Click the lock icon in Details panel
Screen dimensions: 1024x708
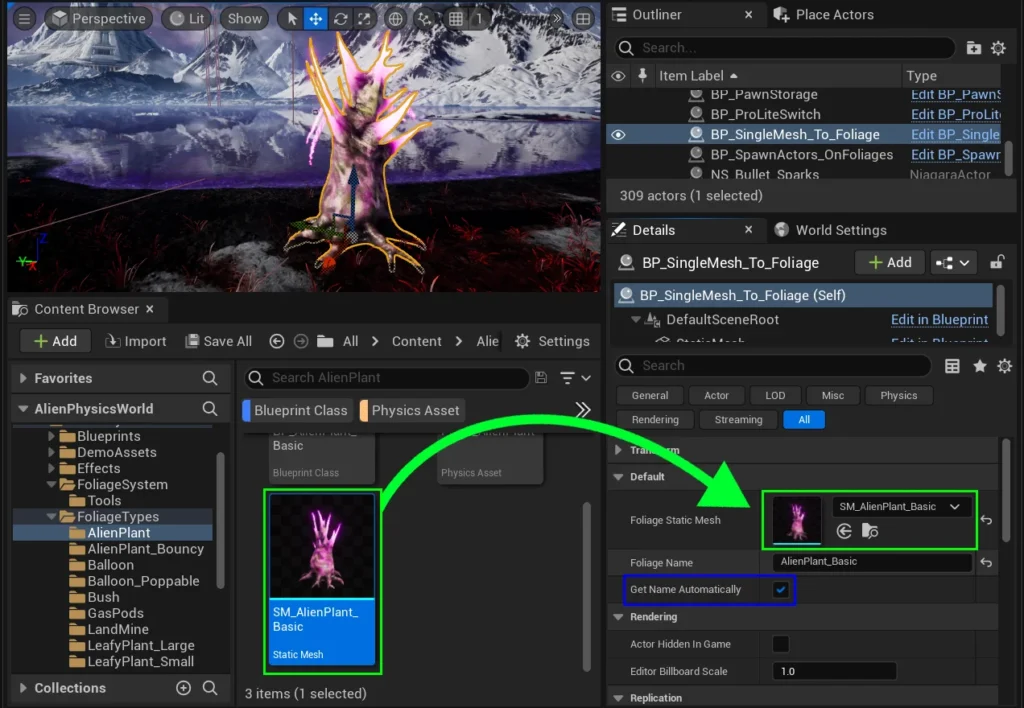[x=996, y=263]
